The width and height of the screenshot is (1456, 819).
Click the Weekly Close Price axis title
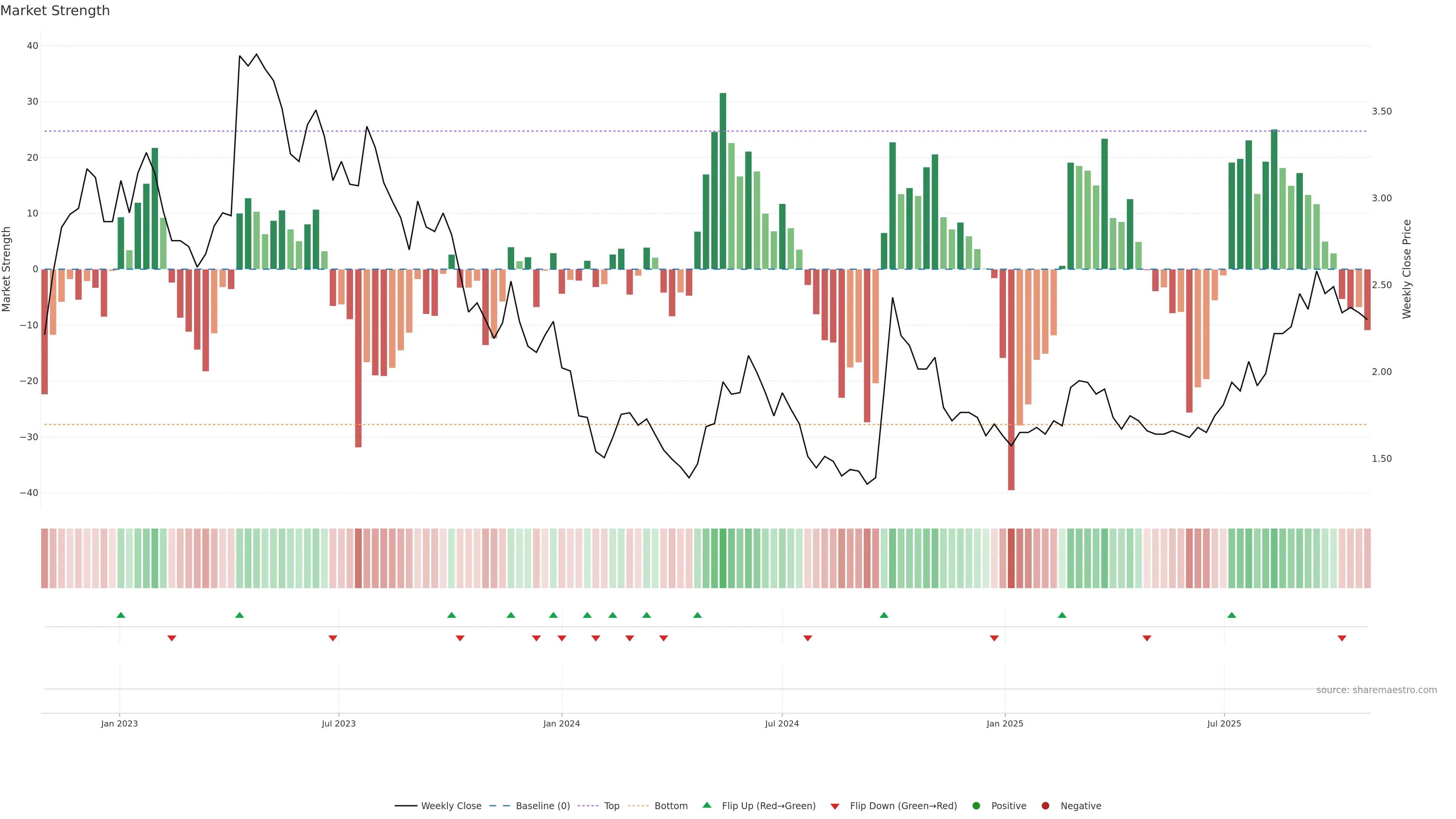click(1407, 269)
